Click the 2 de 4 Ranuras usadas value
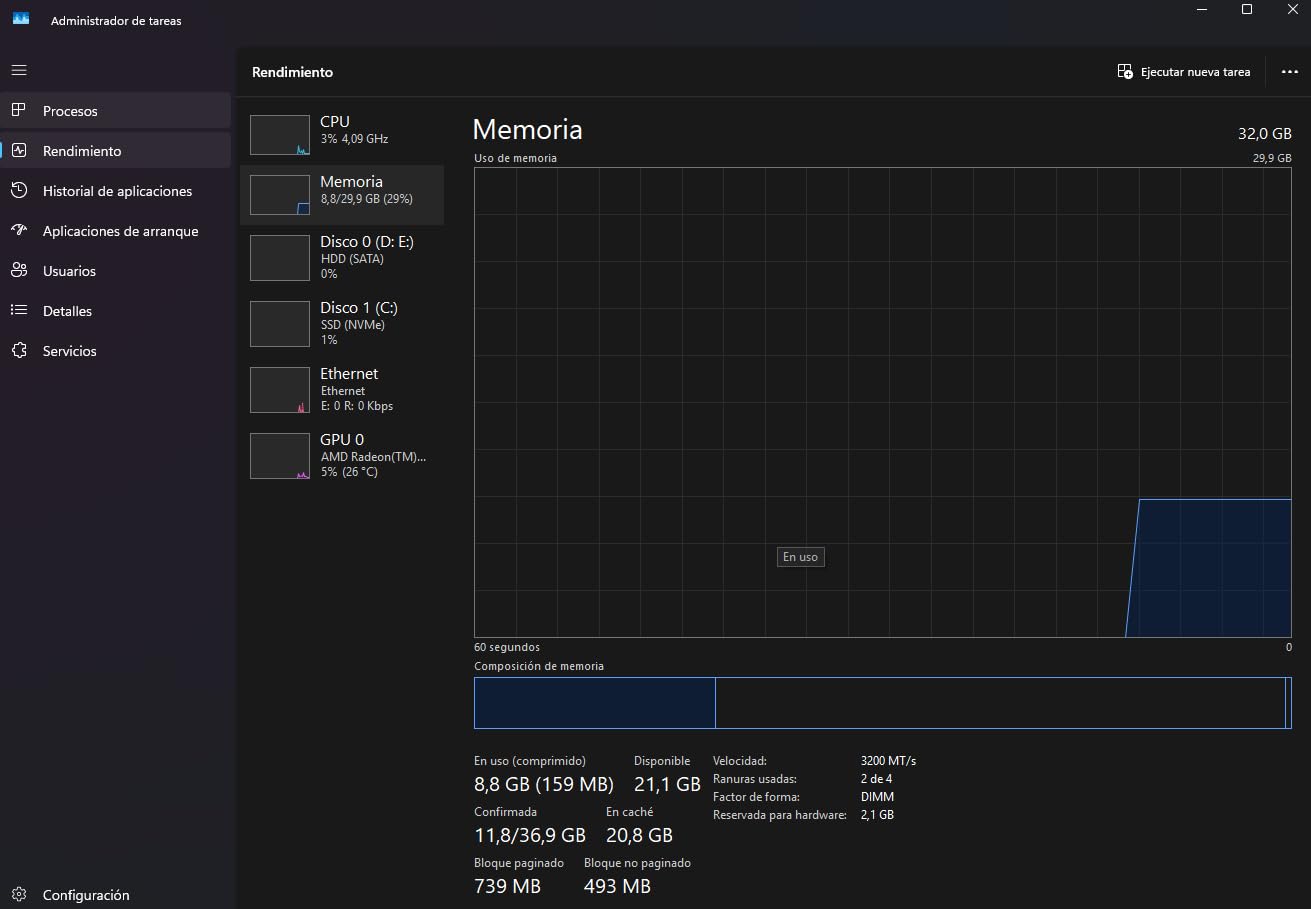Screen dimensions: 1311x909 pyautogui.click(x=876, y=779)
